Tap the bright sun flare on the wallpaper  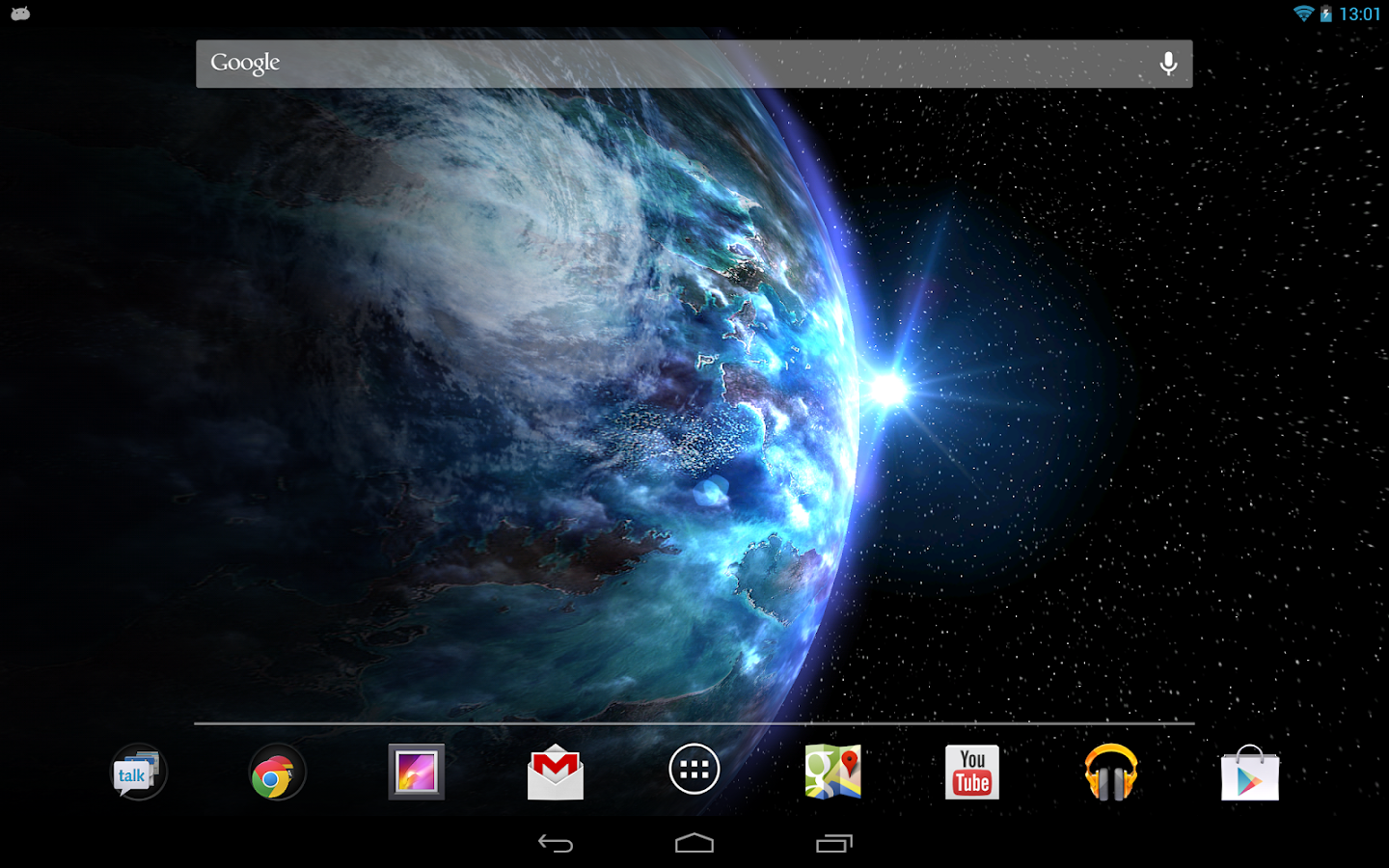(887, 390)
